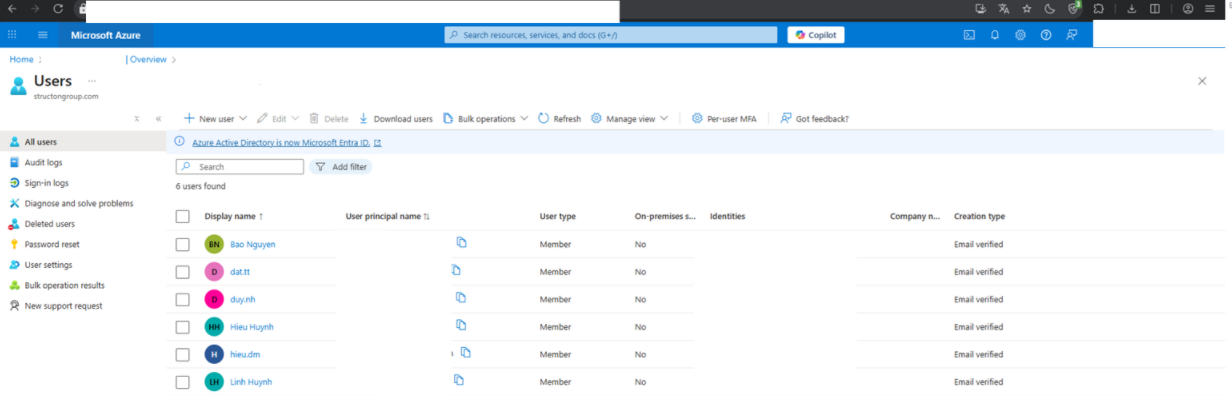This screenshot has width=1232, height=395.
Task: Open Cloud Shell icon in Azure header
Action: [969, 35]
